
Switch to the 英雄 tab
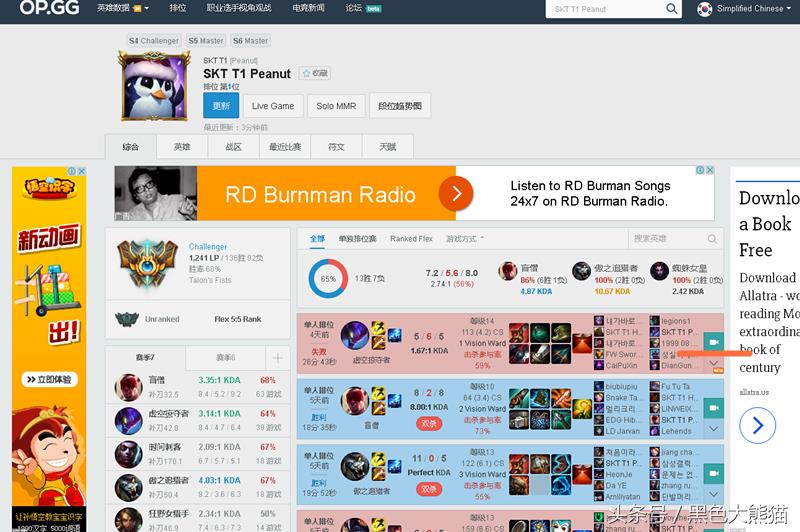point(182,147)
